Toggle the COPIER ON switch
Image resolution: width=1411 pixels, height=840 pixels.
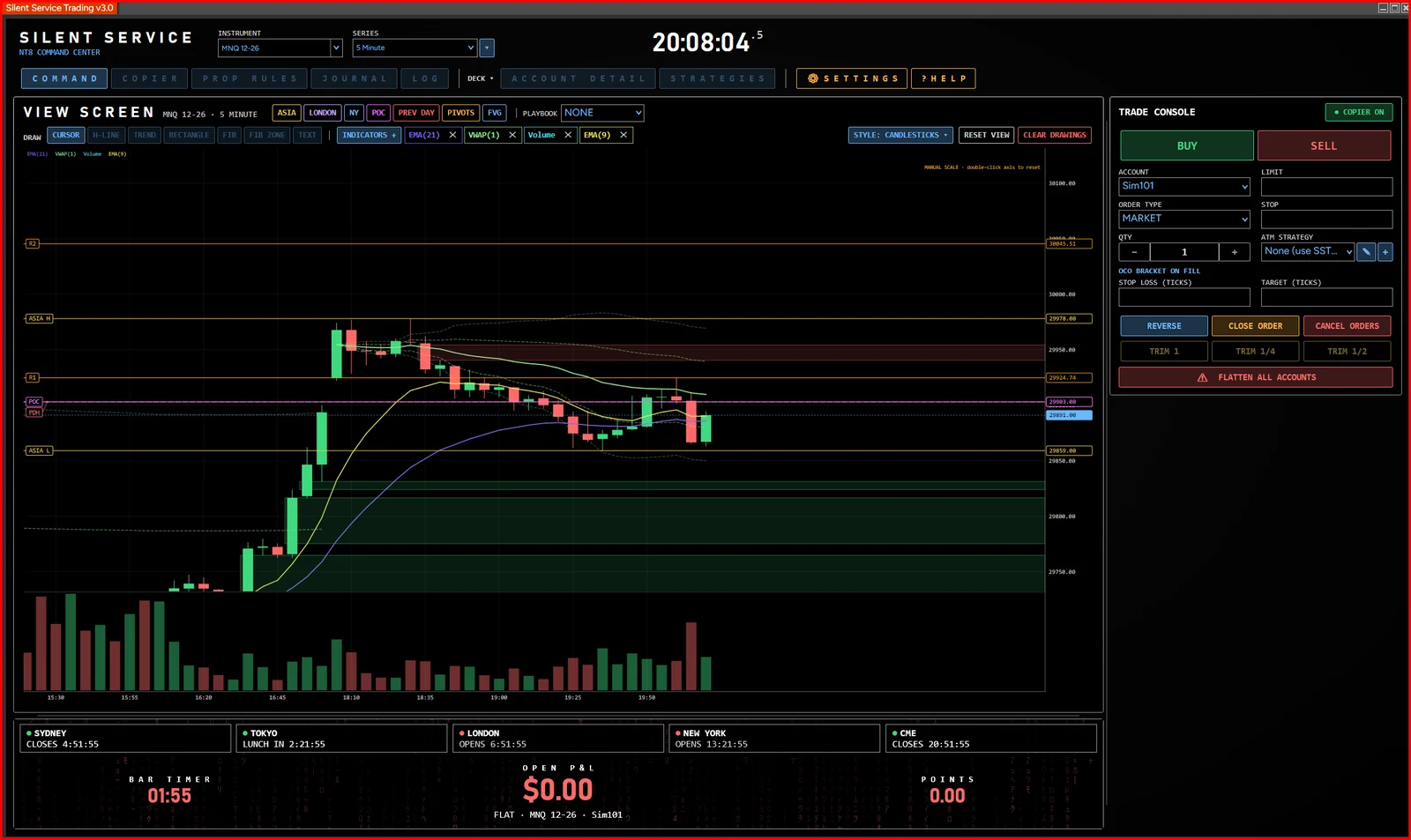[1359, 112]
